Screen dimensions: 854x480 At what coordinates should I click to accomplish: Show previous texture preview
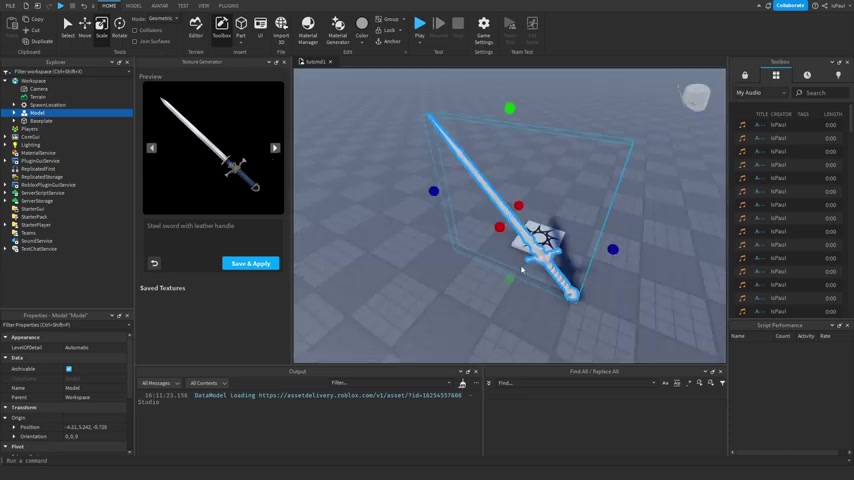pyautogui.click(x=151, y=148)
